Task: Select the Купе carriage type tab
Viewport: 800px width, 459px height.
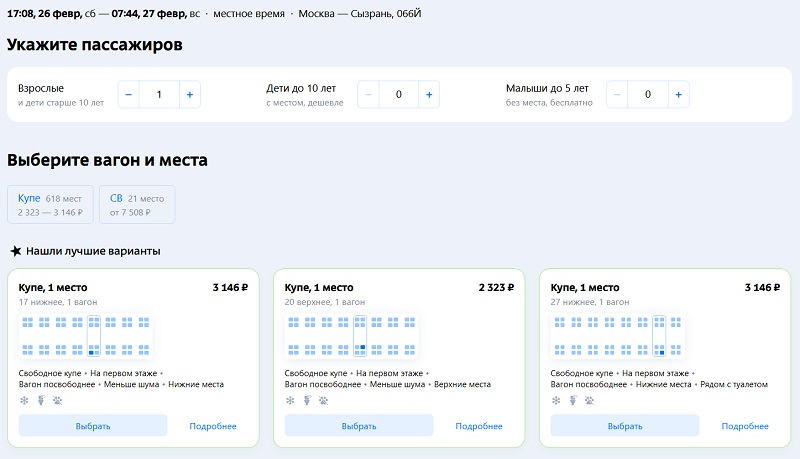Action: (x=51, y=205)
